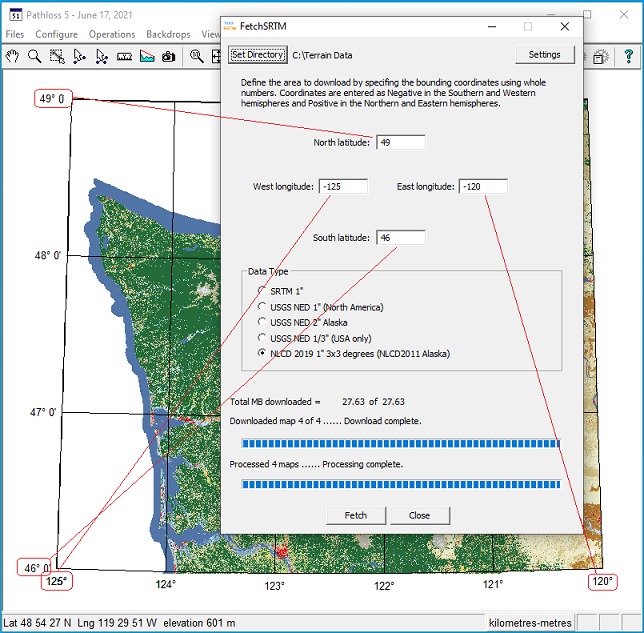This screenshot has height=633, width=644.
Task: Click the Set Directory button
Action: click(x=258, y=55)
